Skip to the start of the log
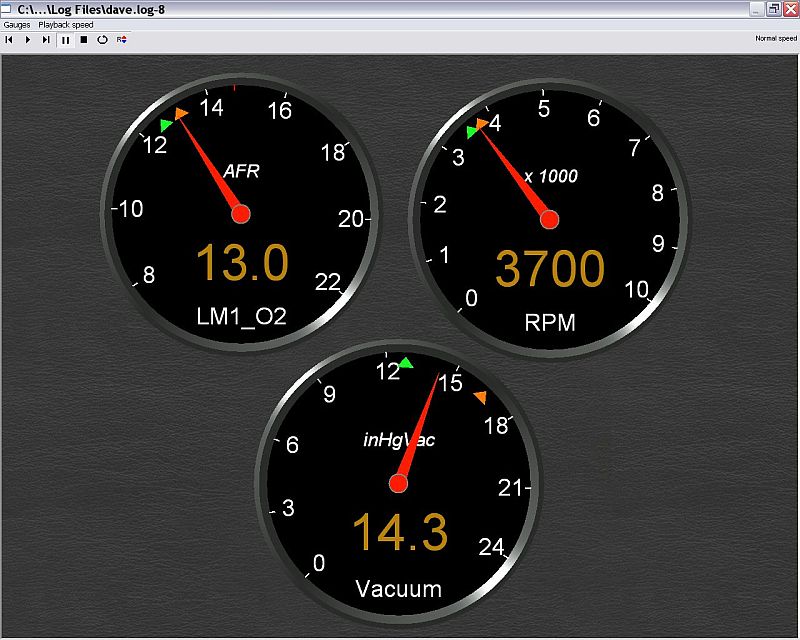 click(9, 40)
